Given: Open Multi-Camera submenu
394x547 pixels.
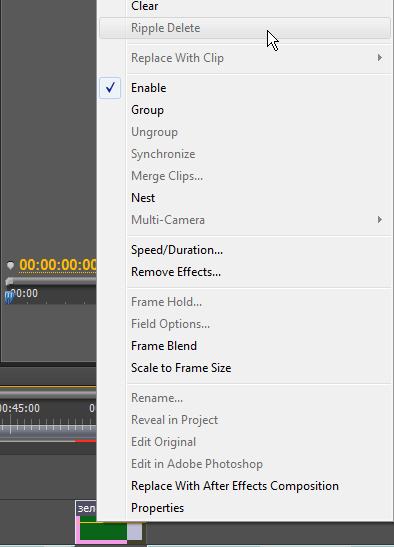Looking at the screenshot, I should (x=245, y=220).
